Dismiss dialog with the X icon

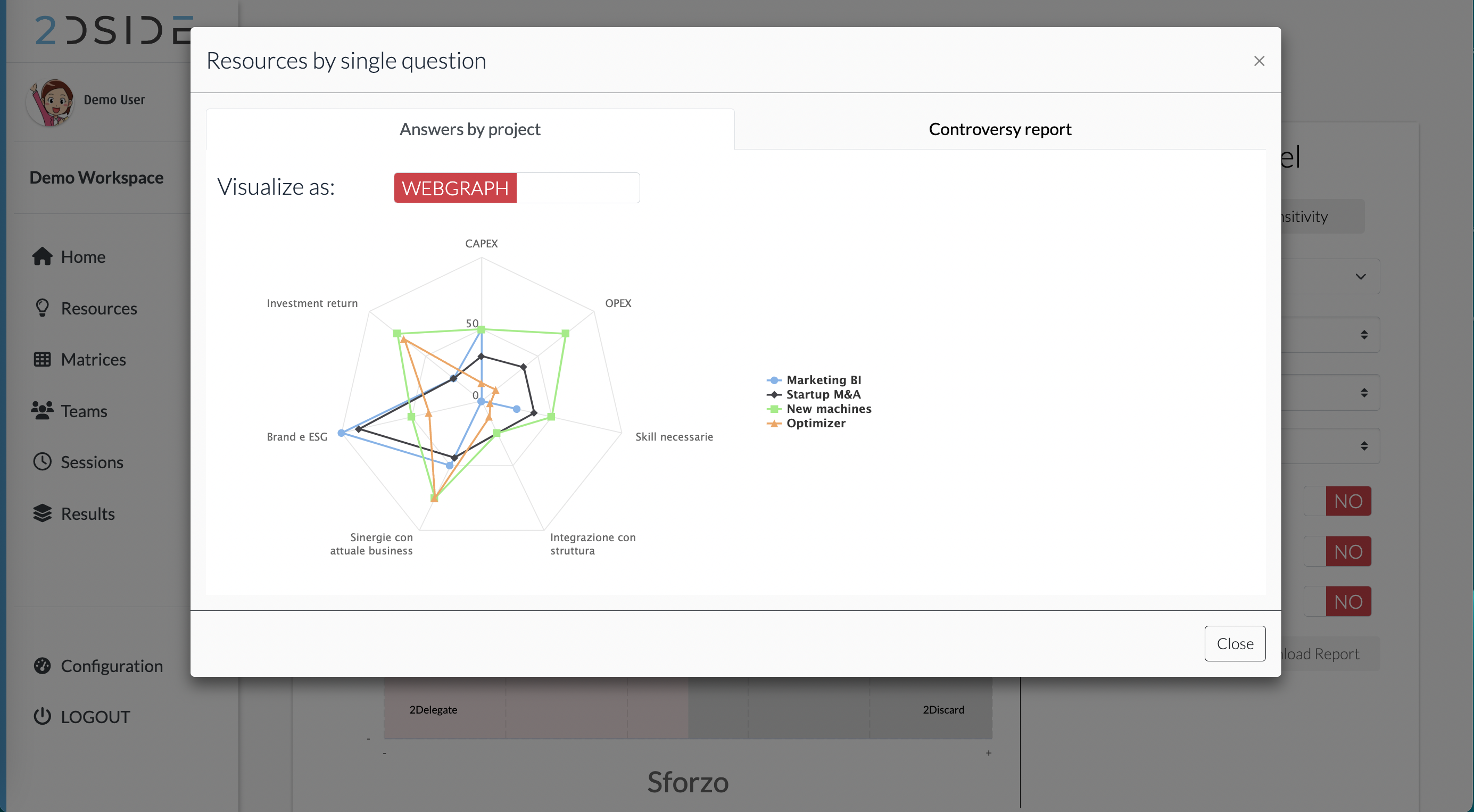pos(1259,61)
